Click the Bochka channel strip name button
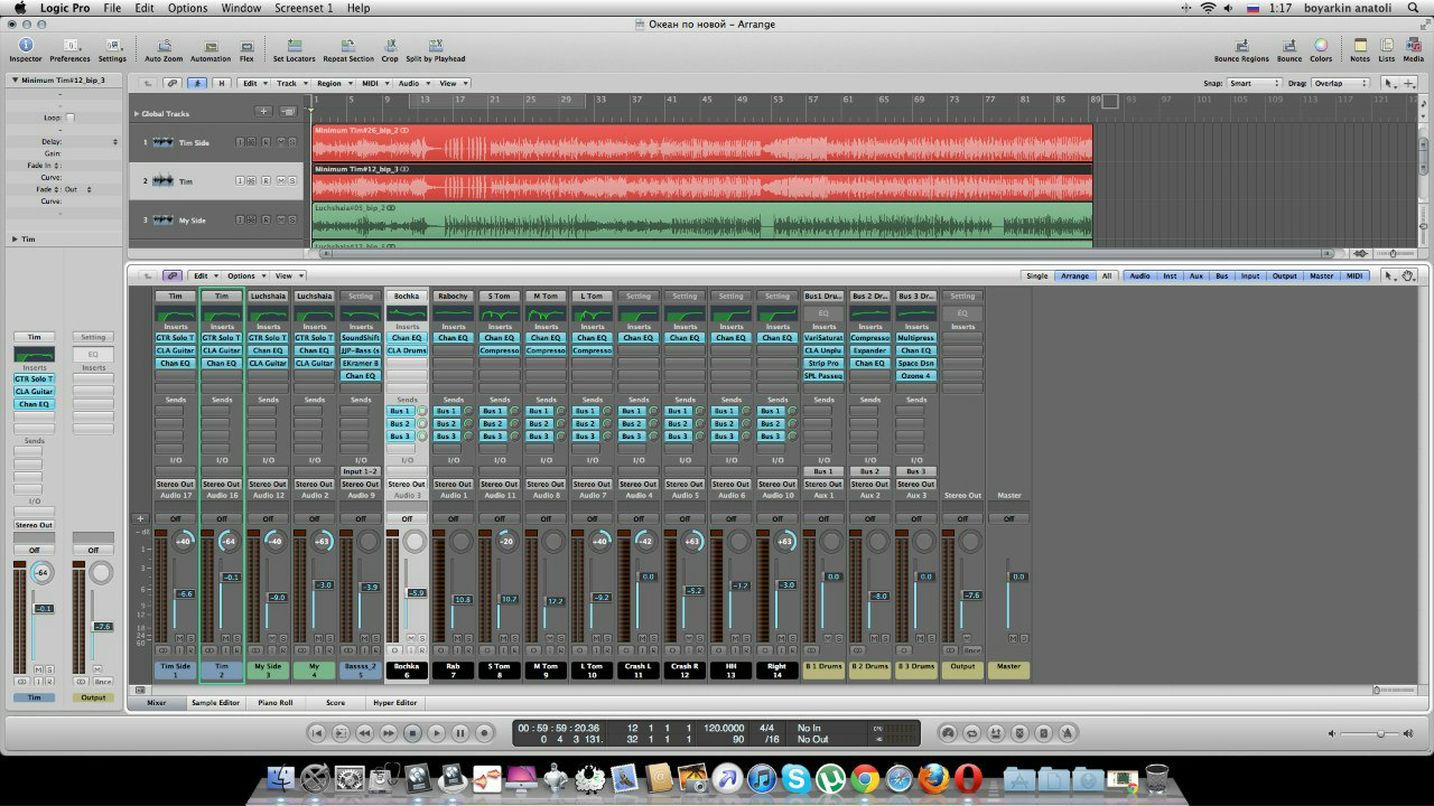The image size is (1434, 806). pyautogui.click(x=406, y=296)
